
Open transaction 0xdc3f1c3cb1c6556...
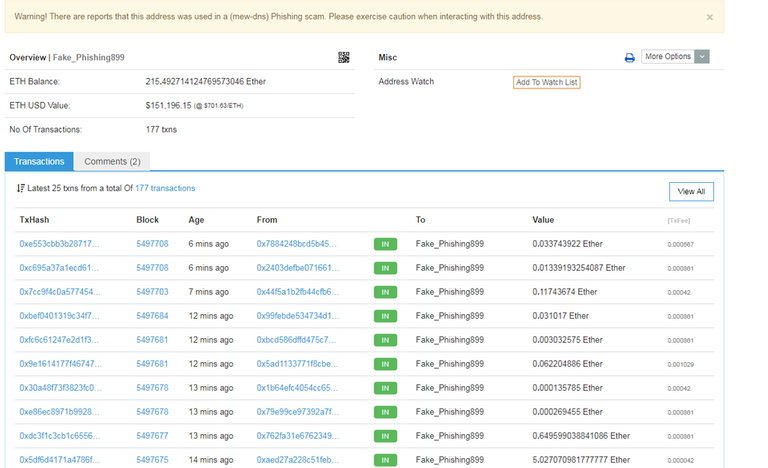[60, 436]
